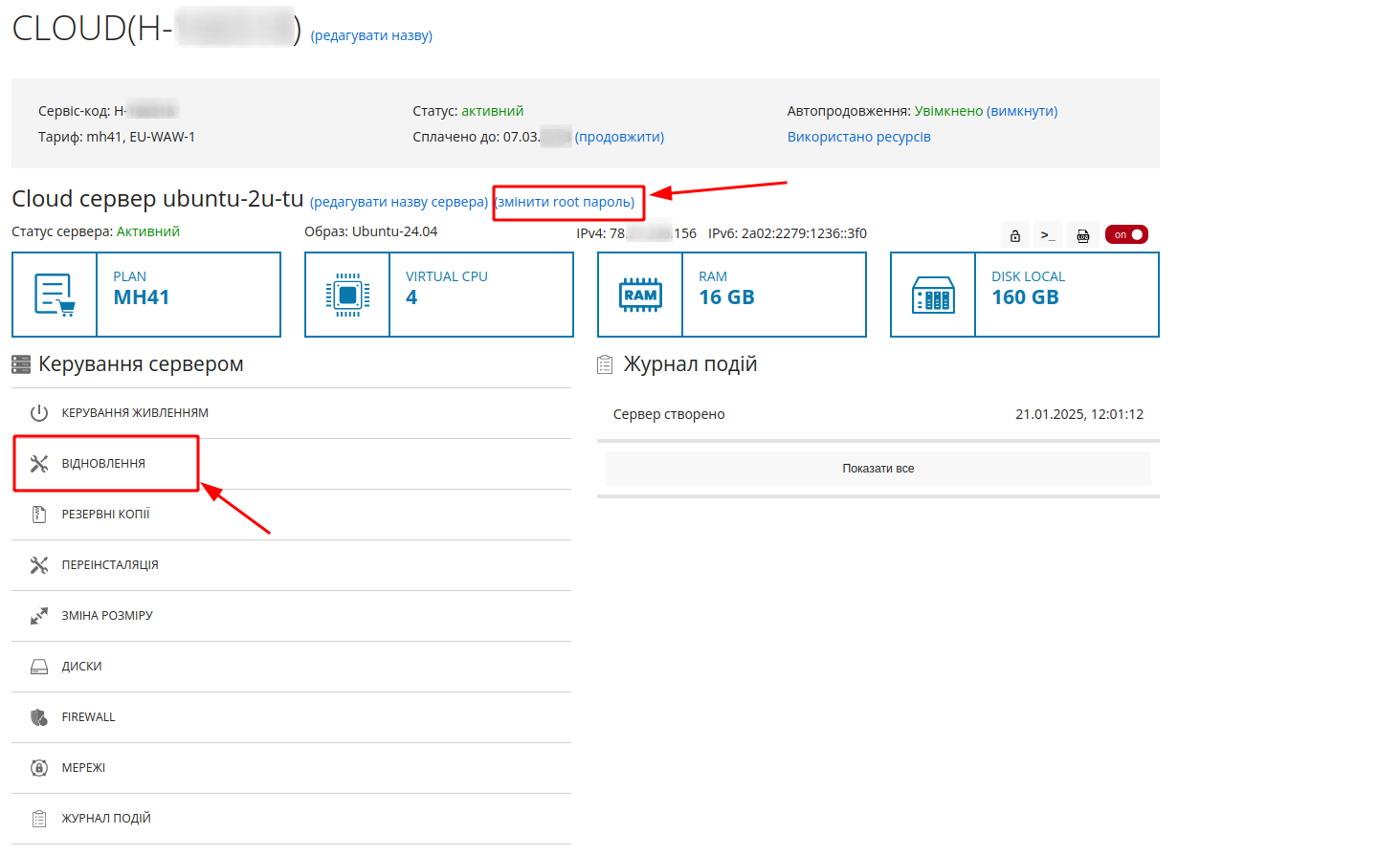The image size is (1400, 856).
Task: Click the 160 GB disk value
Action: [x=1025, y=297]
